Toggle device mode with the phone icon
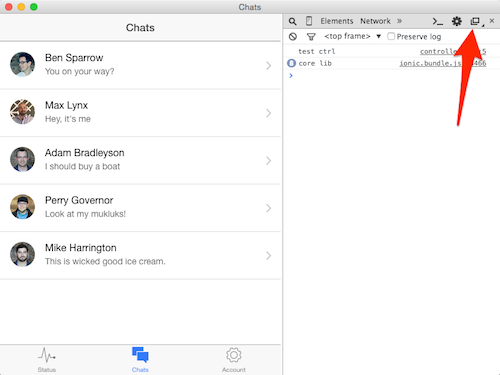The image size is (500, 375). [x=309, y=21]
